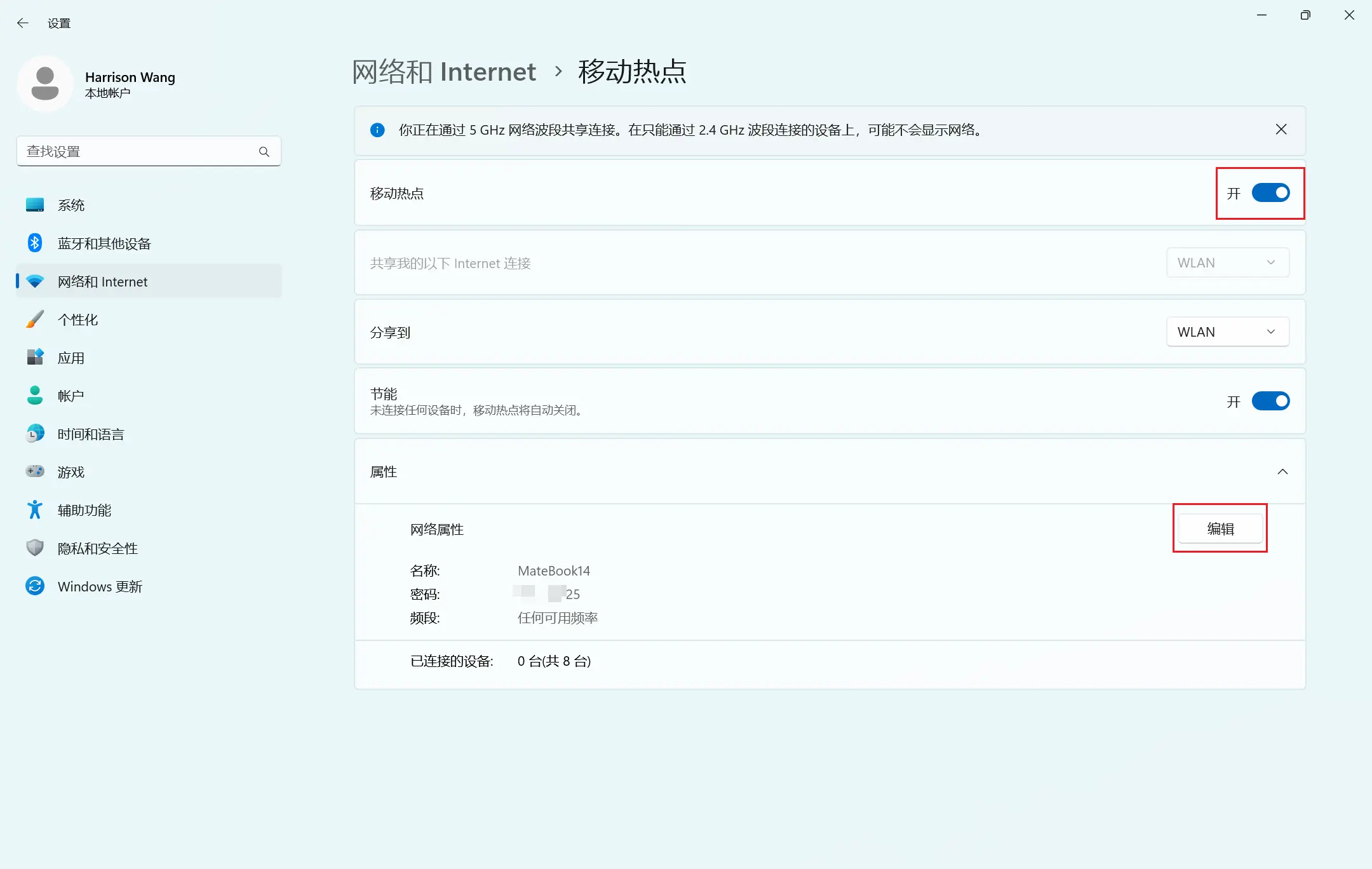Click the accessibility figure icon for 辅助功能
Image resolution: width=1372 pixels, height=869 pixels.
click(35, 510)
